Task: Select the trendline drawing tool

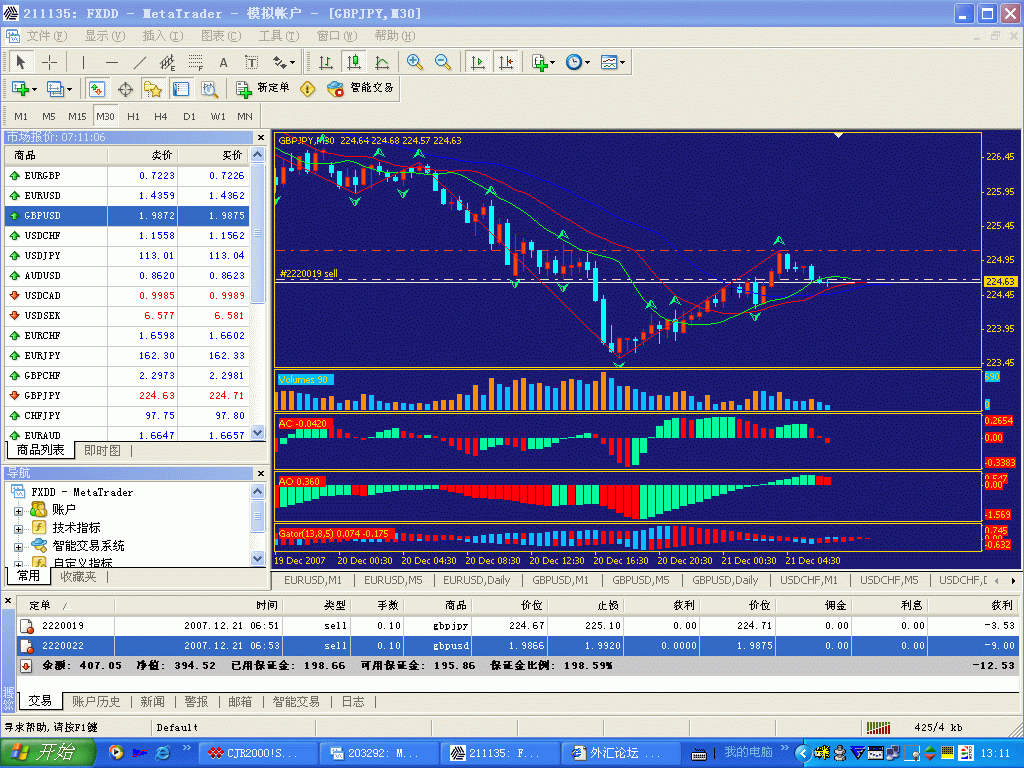Action: (140, 62)
